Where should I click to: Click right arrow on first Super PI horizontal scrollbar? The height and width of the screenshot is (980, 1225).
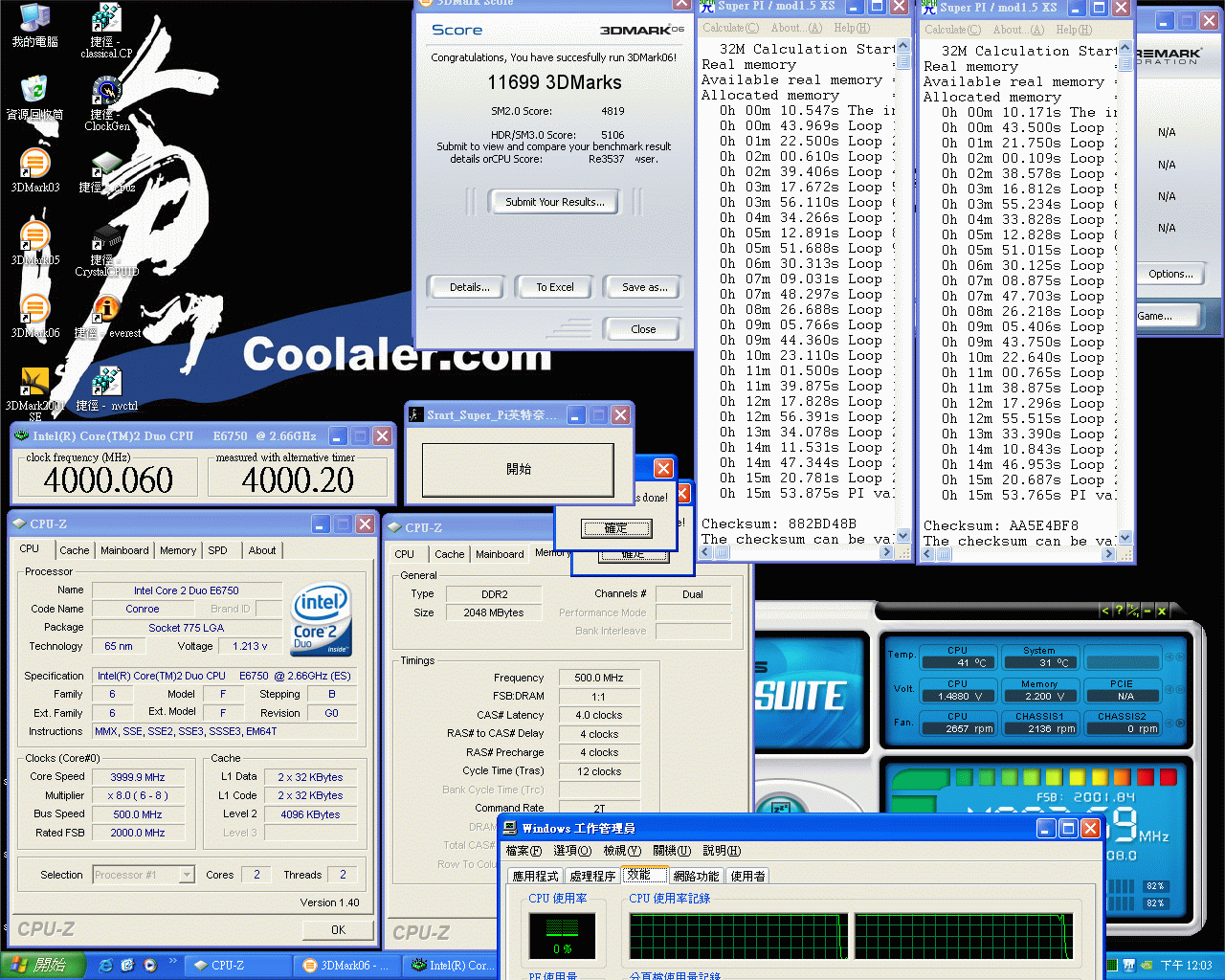[x=886, y=552]
